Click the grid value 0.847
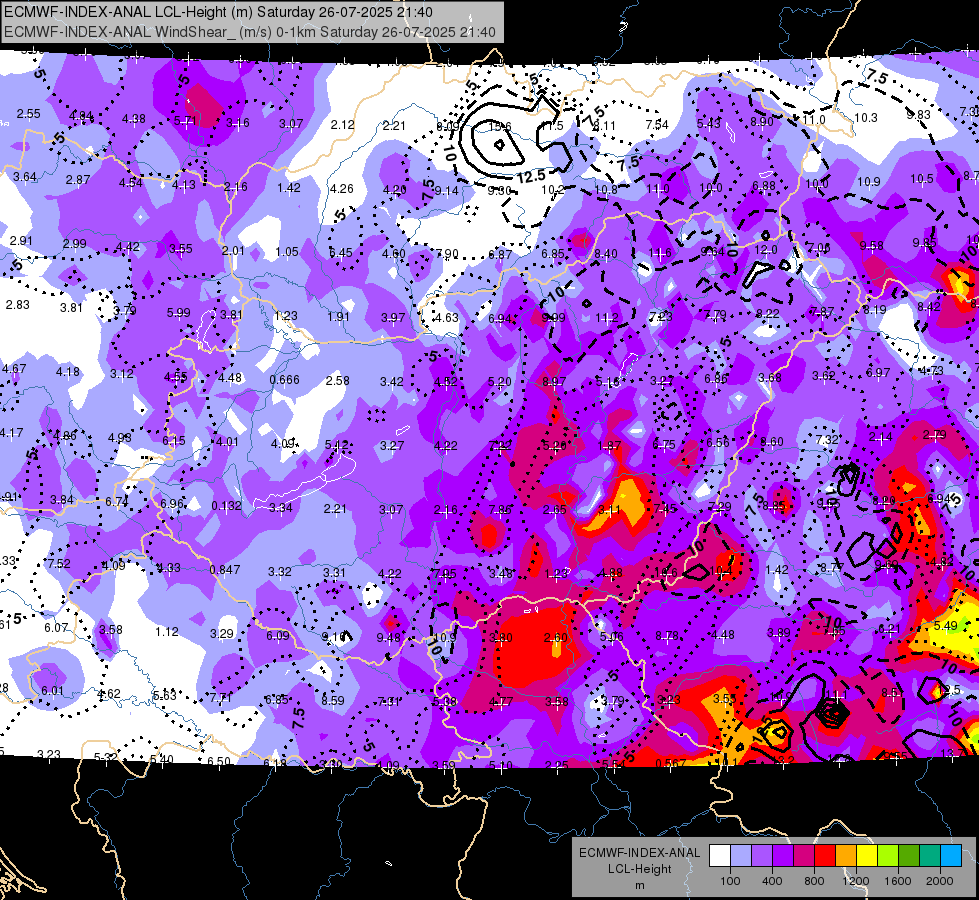This screenshot has height=900, width=979. click(225, 570)
